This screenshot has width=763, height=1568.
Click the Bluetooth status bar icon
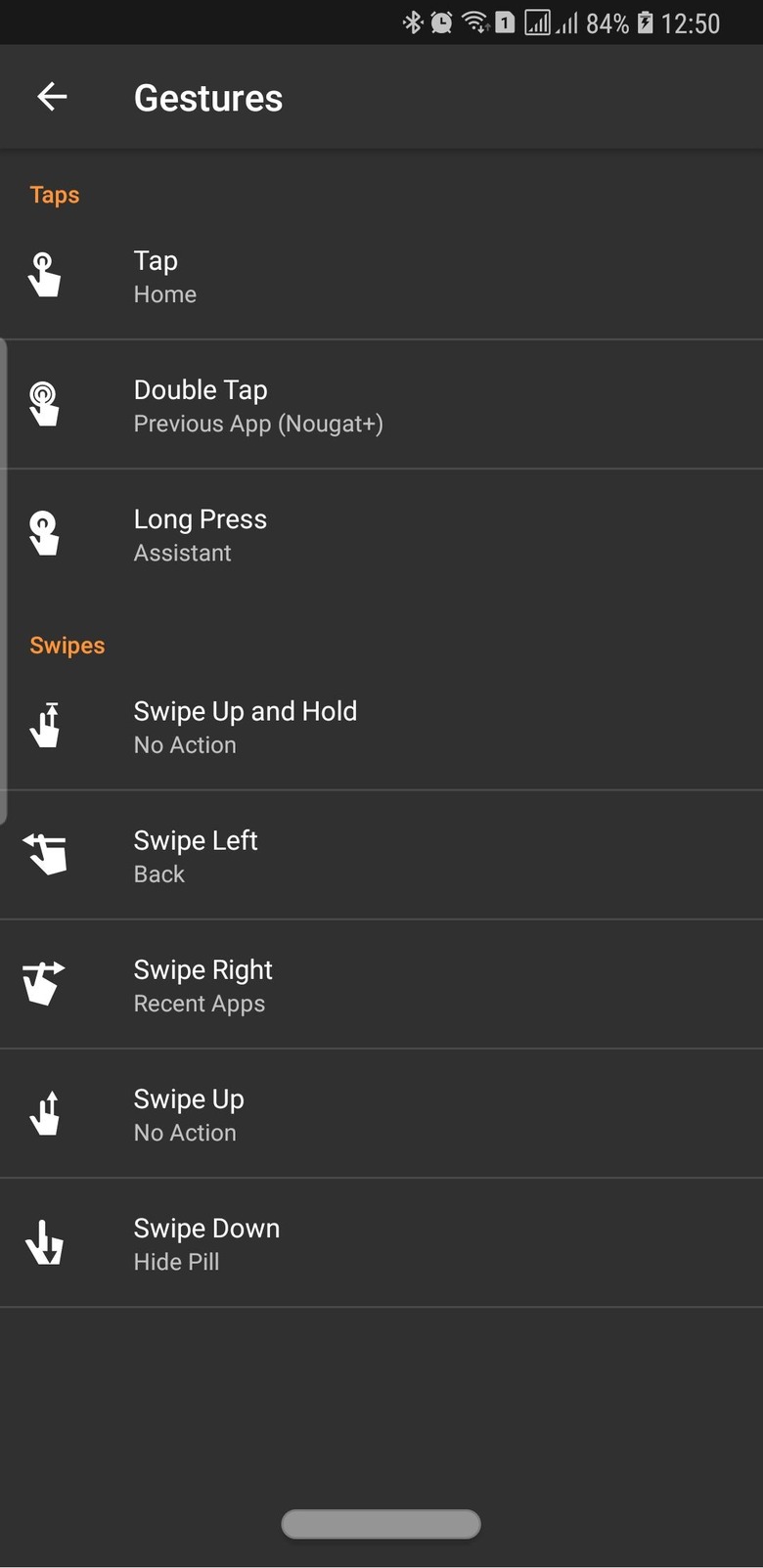[413, 22]
